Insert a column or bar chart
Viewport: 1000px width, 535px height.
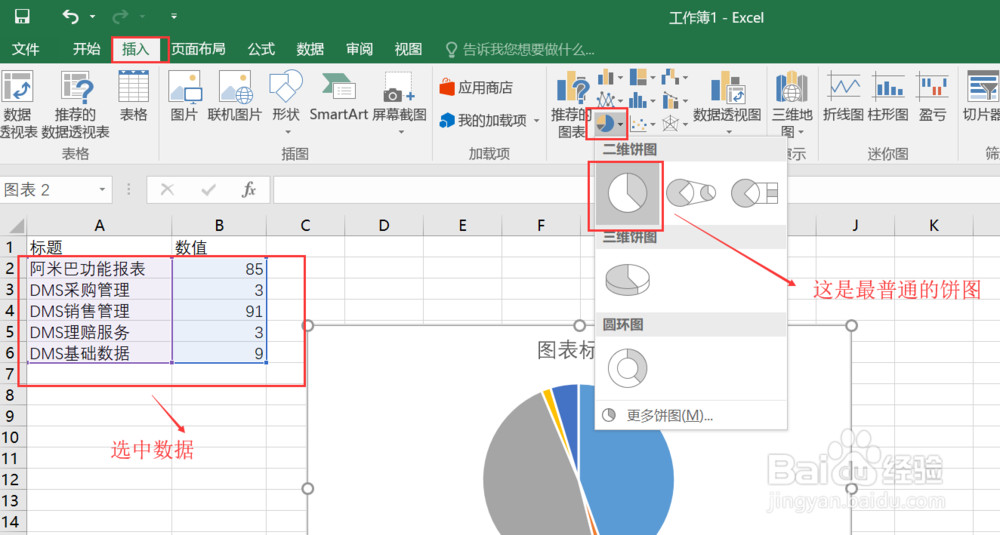point(605,78)
